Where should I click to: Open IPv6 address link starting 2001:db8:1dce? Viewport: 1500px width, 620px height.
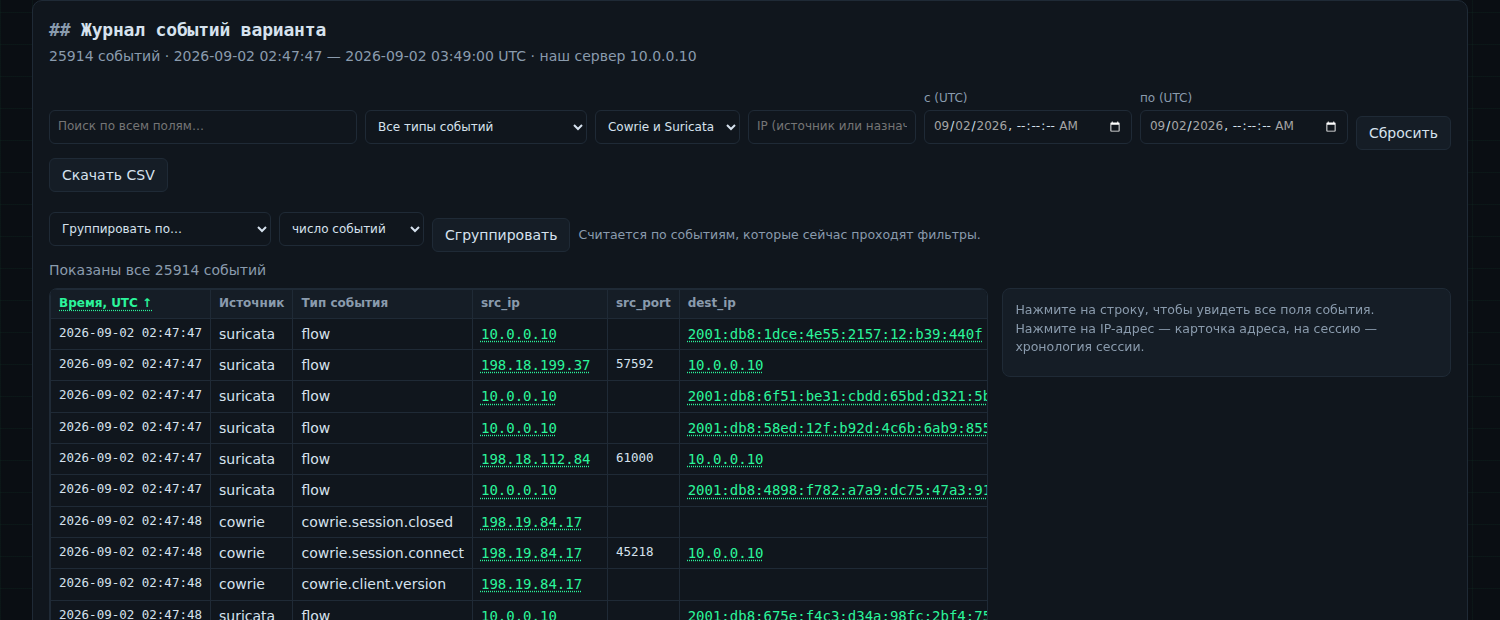pyautogui.click(x=835, y=334)
